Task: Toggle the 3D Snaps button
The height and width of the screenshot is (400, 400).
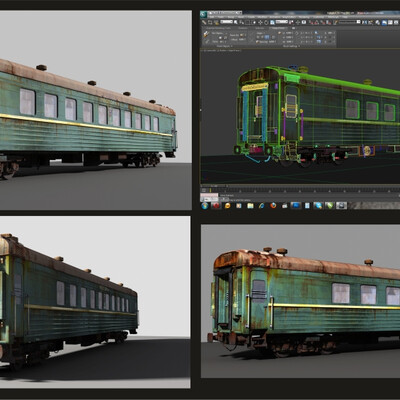Action: pos(311,22)
